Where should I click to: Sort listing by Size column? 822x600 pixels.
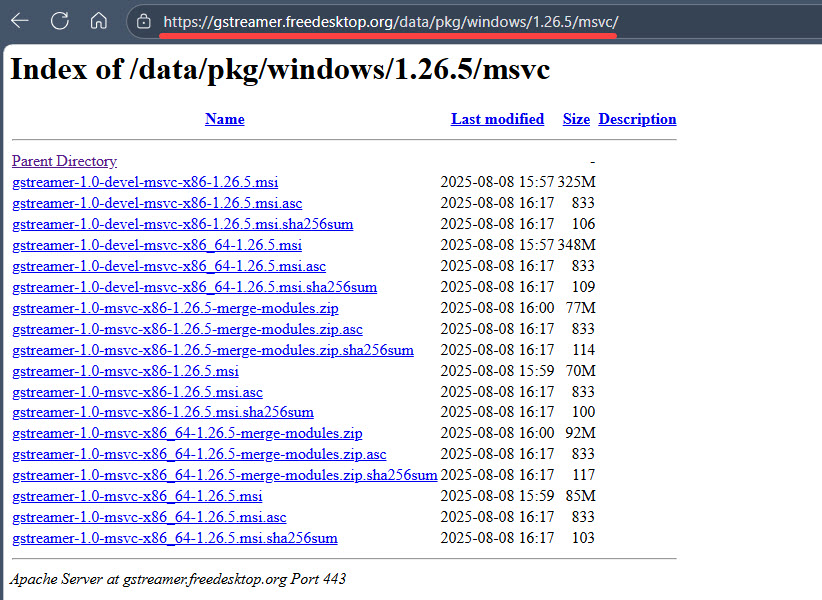(576, 119)
